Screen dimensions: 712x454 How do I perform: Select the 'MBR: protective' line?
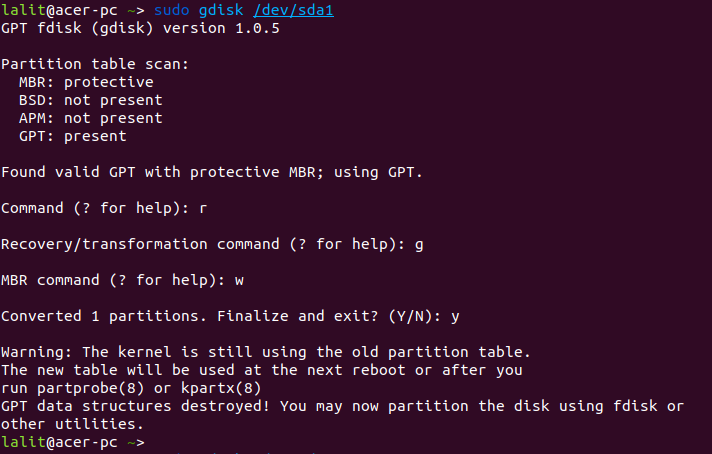[86, 82]
